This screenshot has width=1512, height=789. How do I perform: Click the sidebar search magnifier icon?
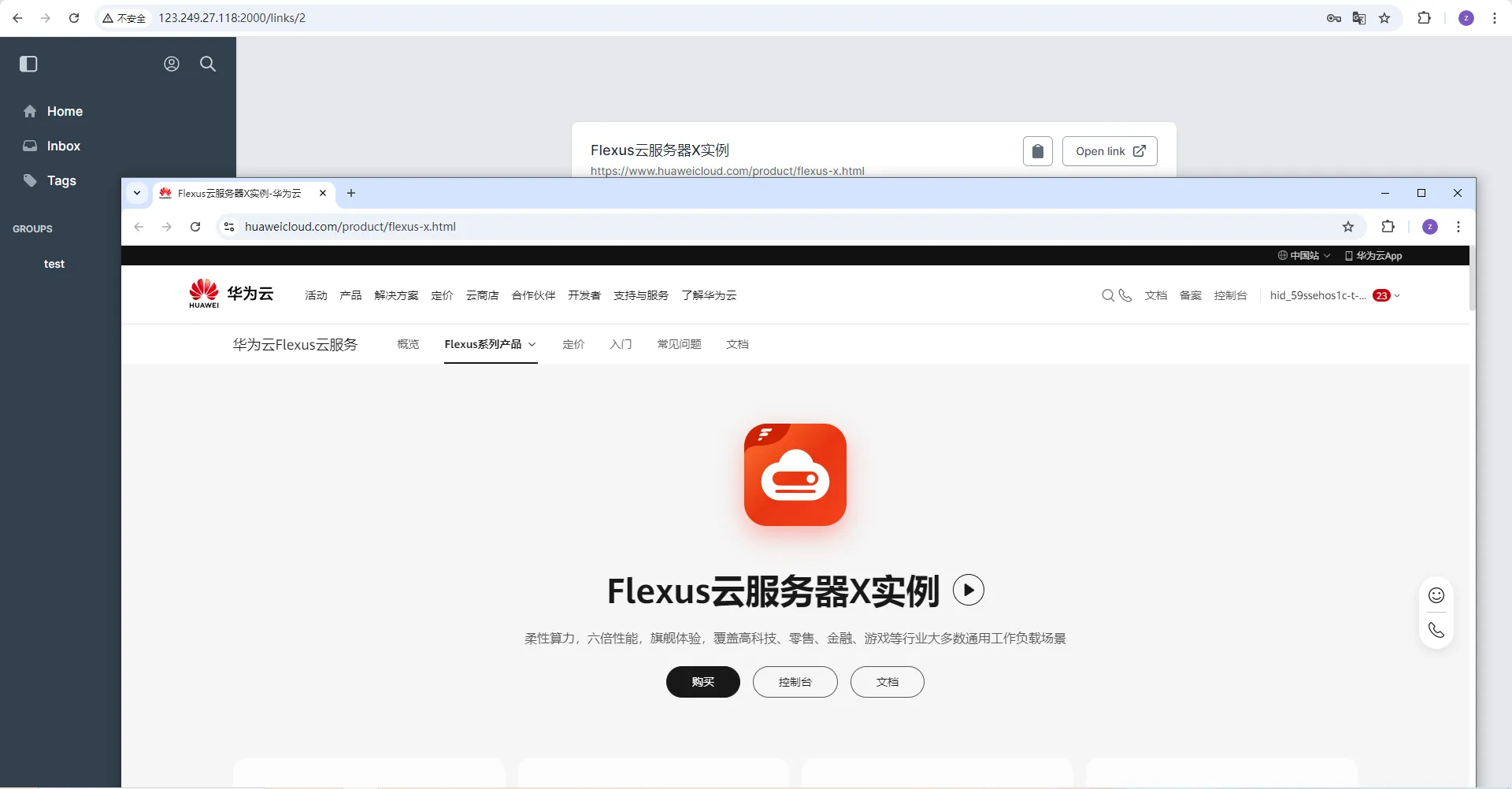click(208, 64)
